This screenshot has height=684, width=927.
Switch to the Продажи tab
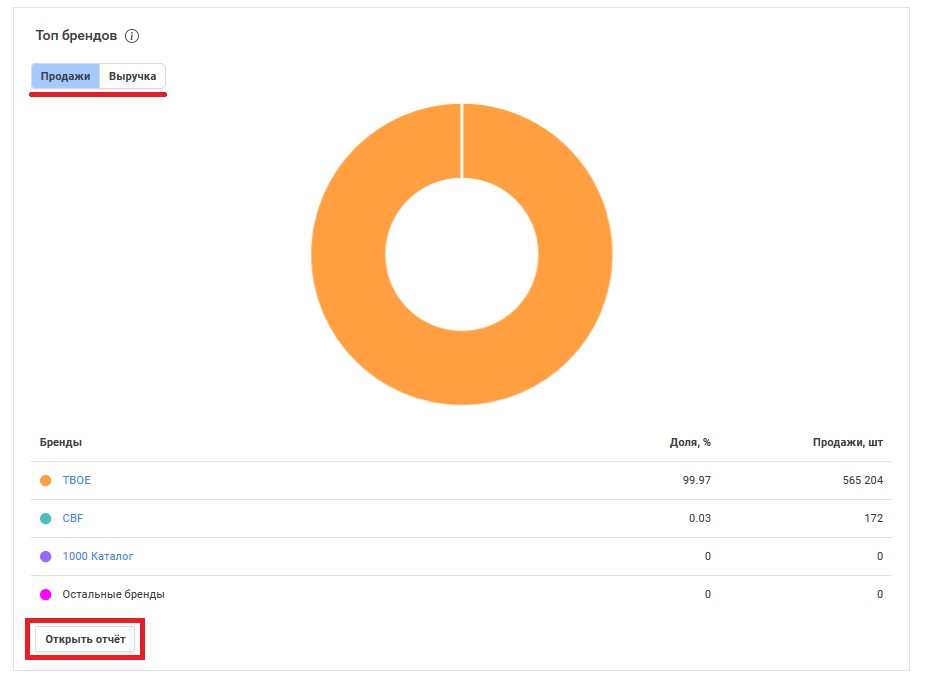65,76
